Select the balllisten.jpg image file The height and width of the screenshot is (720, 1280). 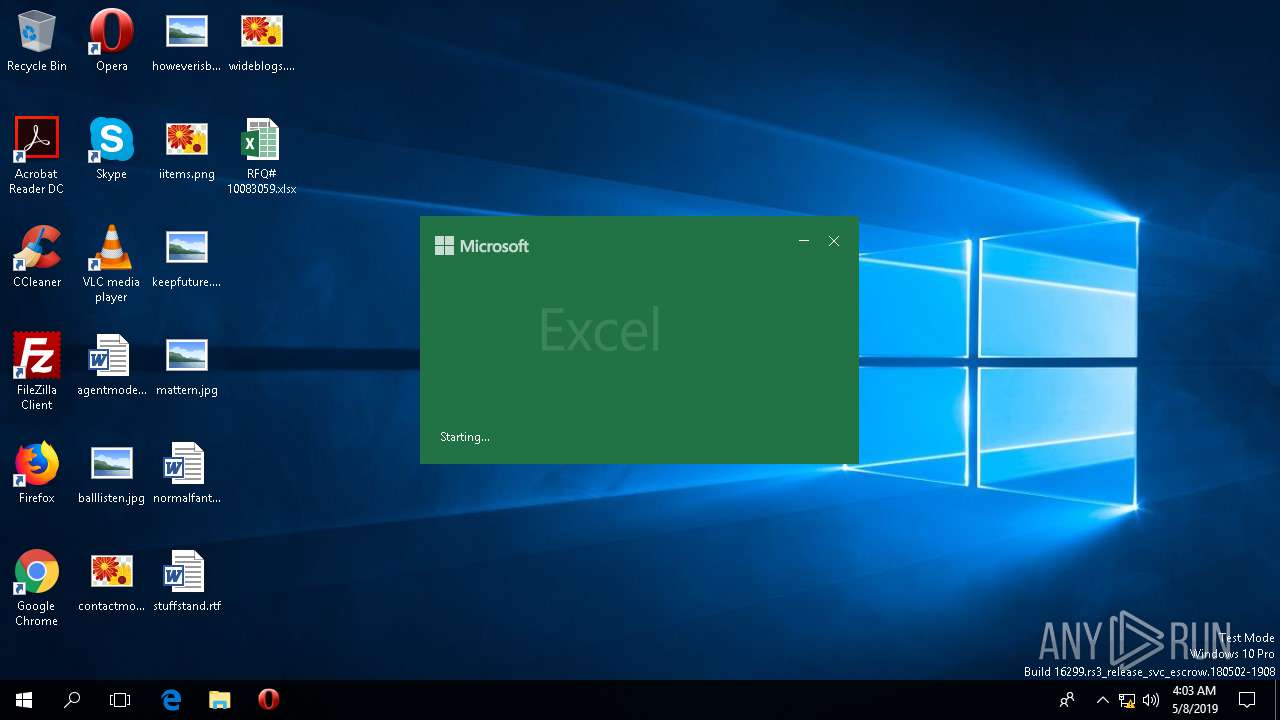111,473
